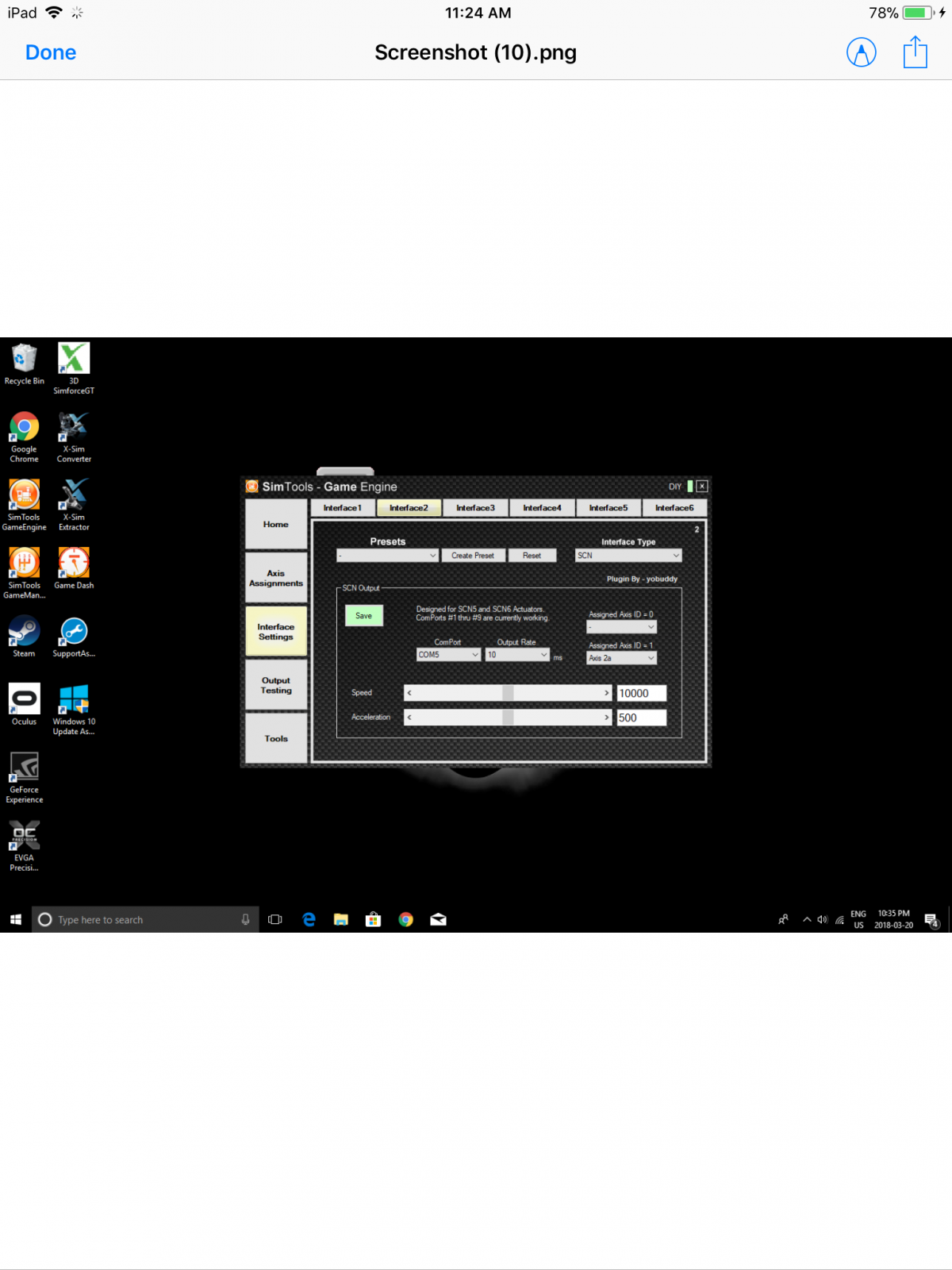Open the taskbar network status icon

[x=839, y=920]
